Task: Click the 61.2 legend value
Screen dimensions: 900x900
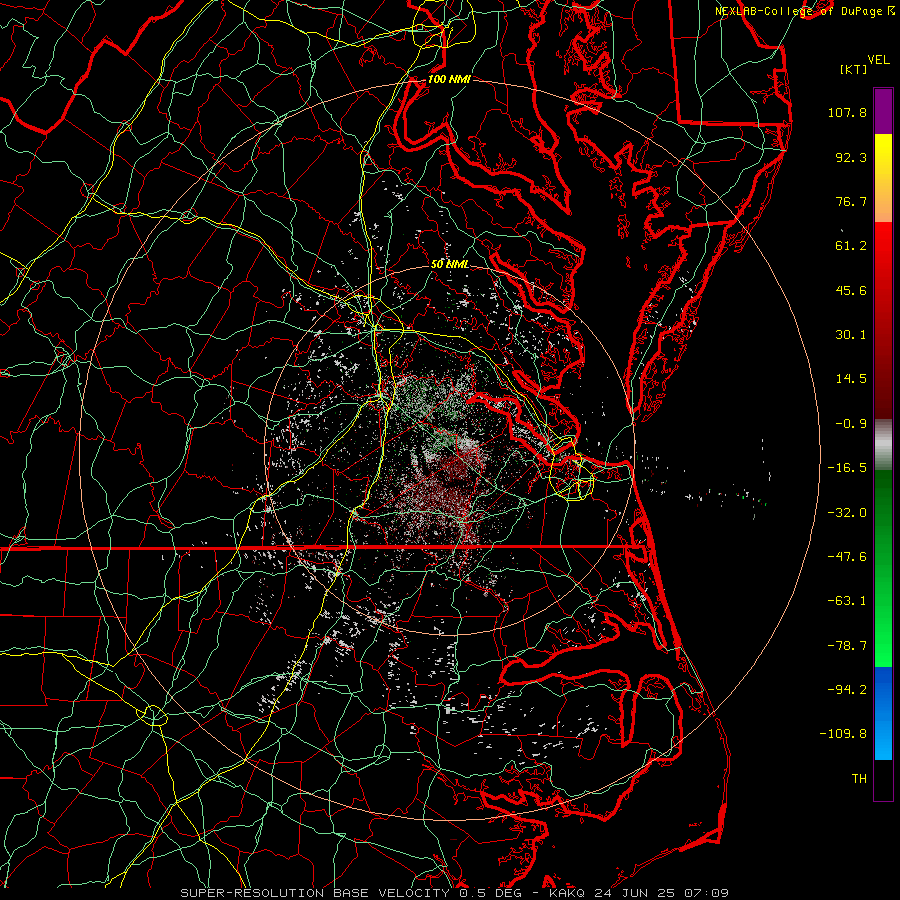Action: tap(851, 246)
